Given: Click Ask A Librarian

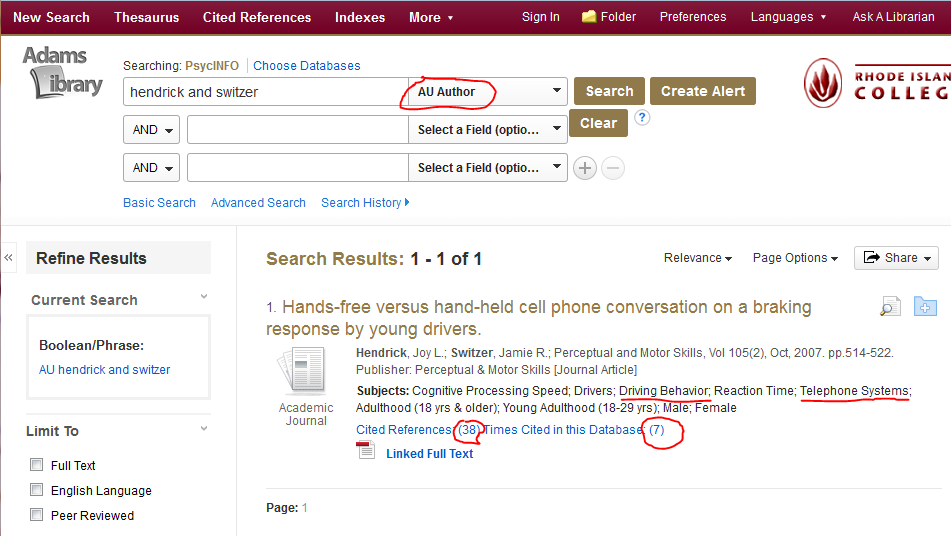Looking at the screenshot, I should tap(893, 17).
